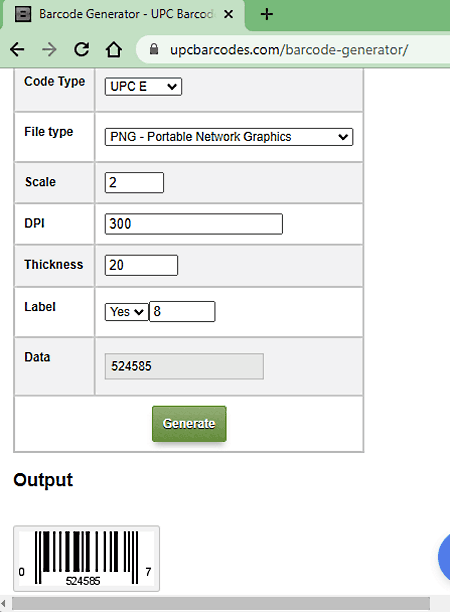Go to the browser home icon

coord(114,49)
